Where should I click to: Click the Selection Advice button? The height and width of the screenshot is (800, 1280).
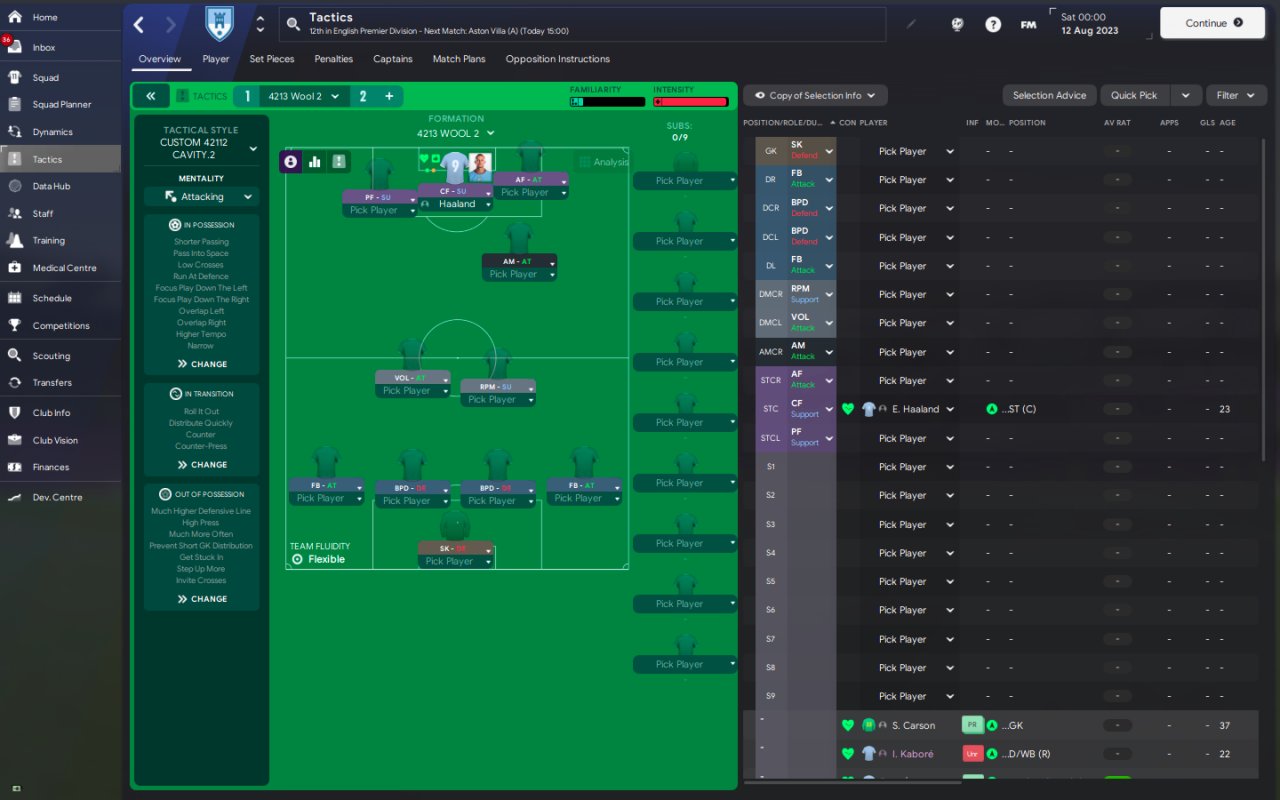pyautogui.click(x=1049, y=95)
